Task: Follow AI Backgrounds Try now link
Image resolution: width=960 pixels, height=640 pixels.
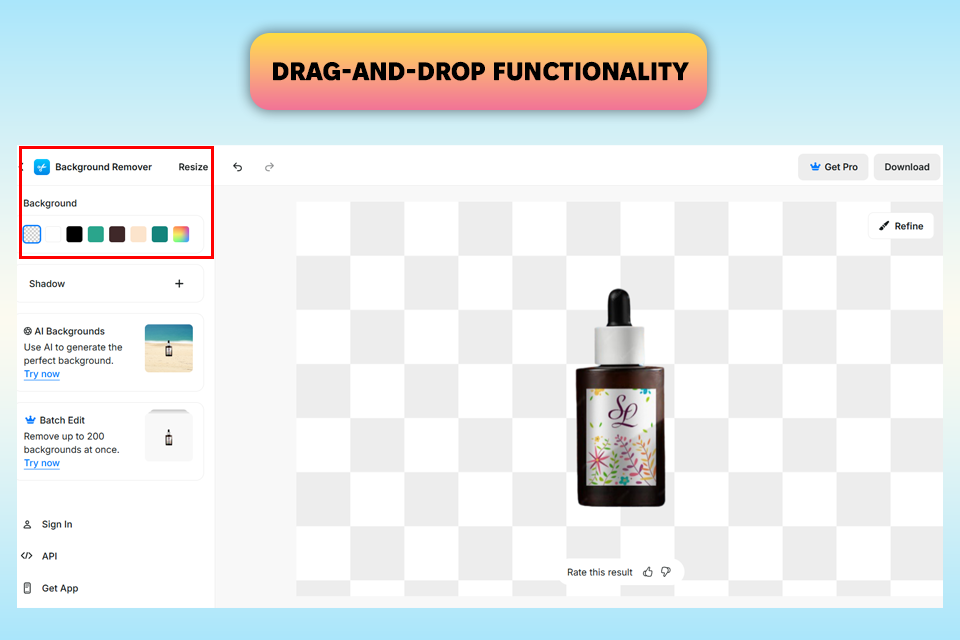Action: [x=42, y=374]
